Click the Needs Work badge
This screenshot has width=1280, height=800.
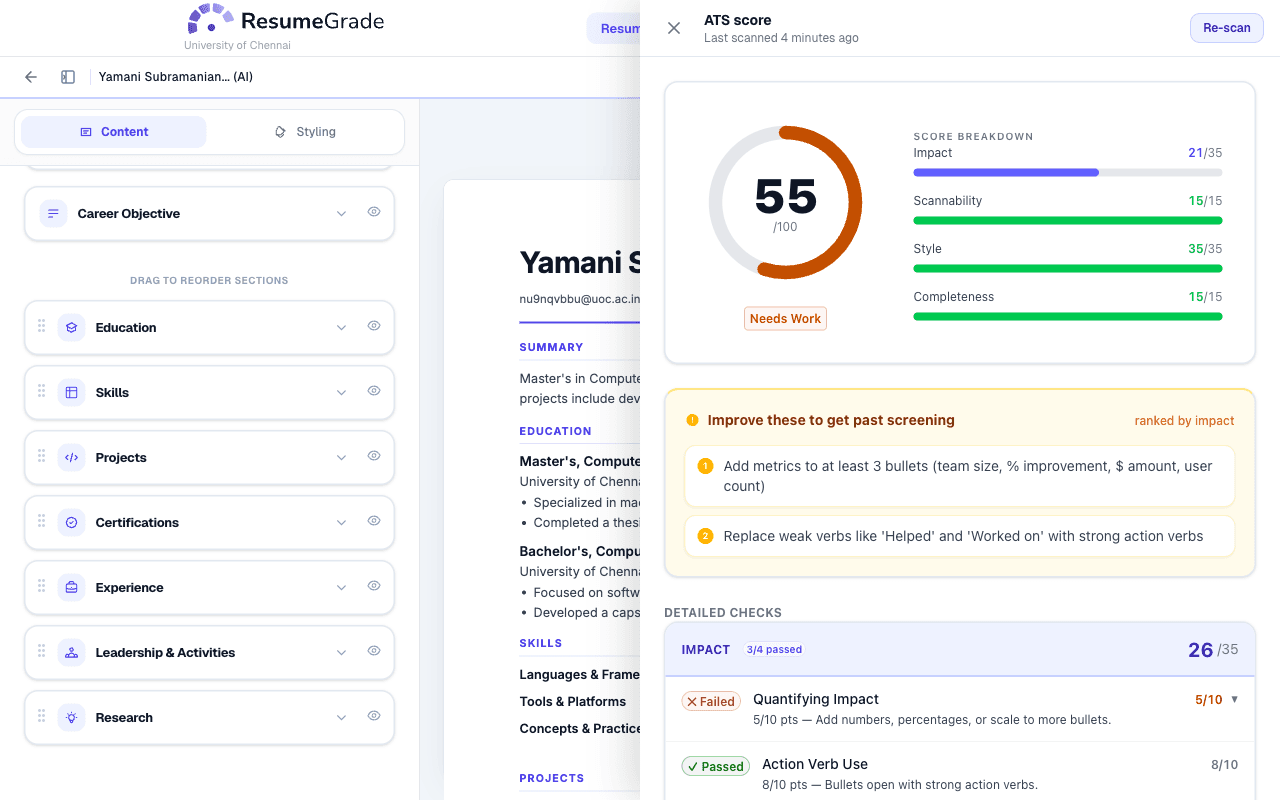click(x=785, y=319)
